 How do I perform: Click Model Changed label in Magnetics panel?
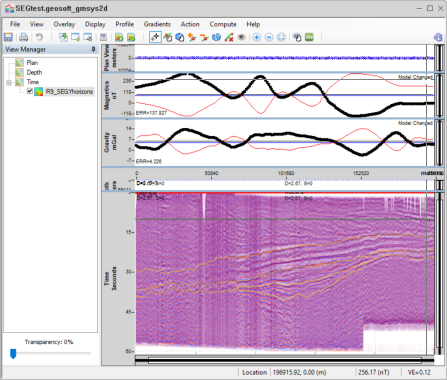(x=415, y=77)
